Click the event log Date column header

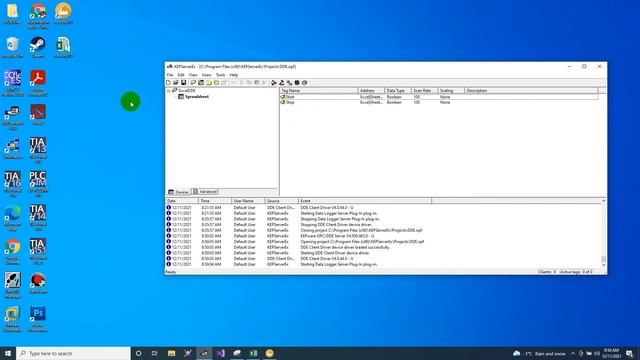[182, 201]
